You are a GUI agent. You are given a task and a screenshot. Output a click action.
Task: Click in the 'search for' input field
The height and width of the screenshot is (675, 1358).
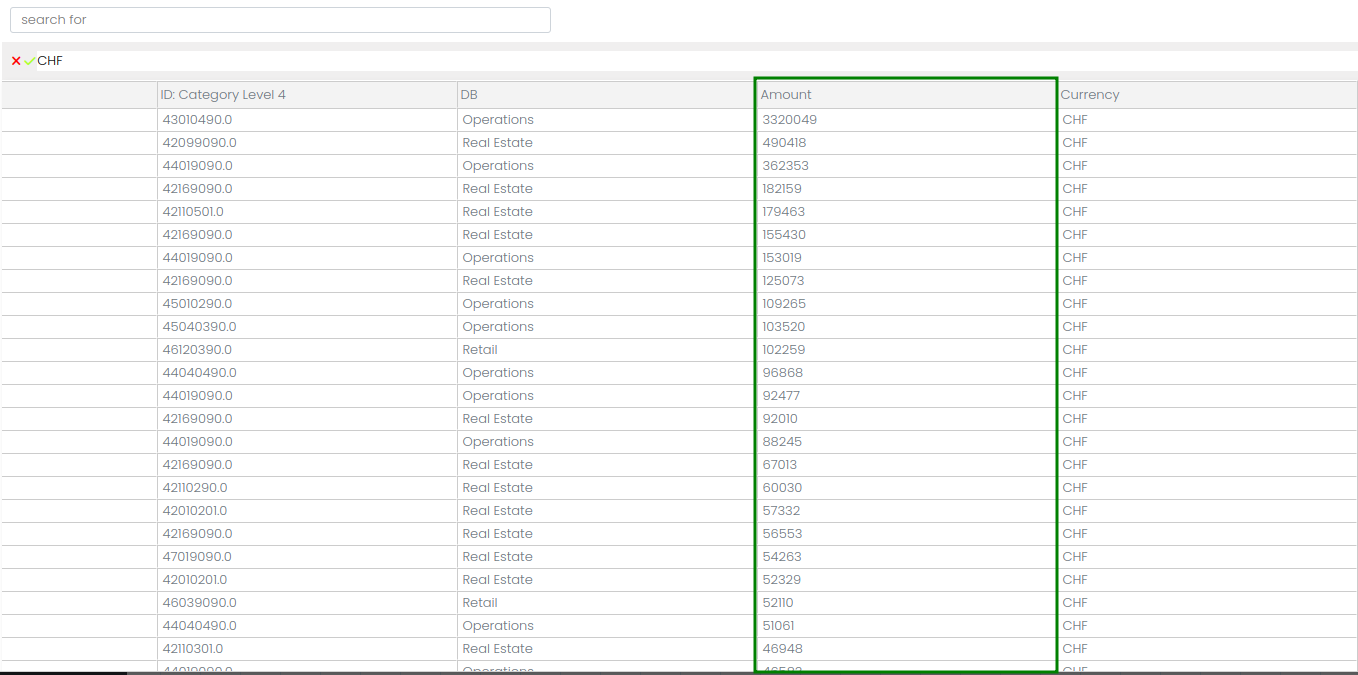point(280,20)
